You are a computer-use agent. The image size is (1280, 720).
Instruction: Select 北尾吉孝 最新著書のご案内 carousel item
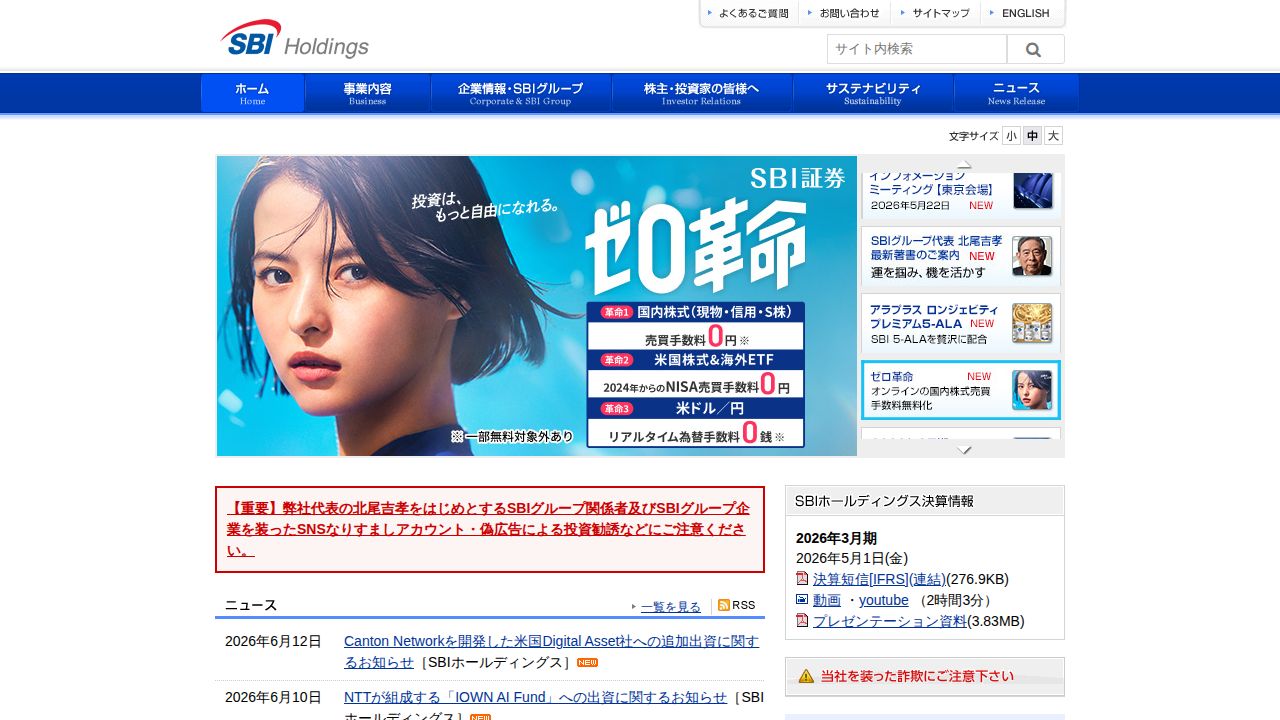(x=961, y=256)
